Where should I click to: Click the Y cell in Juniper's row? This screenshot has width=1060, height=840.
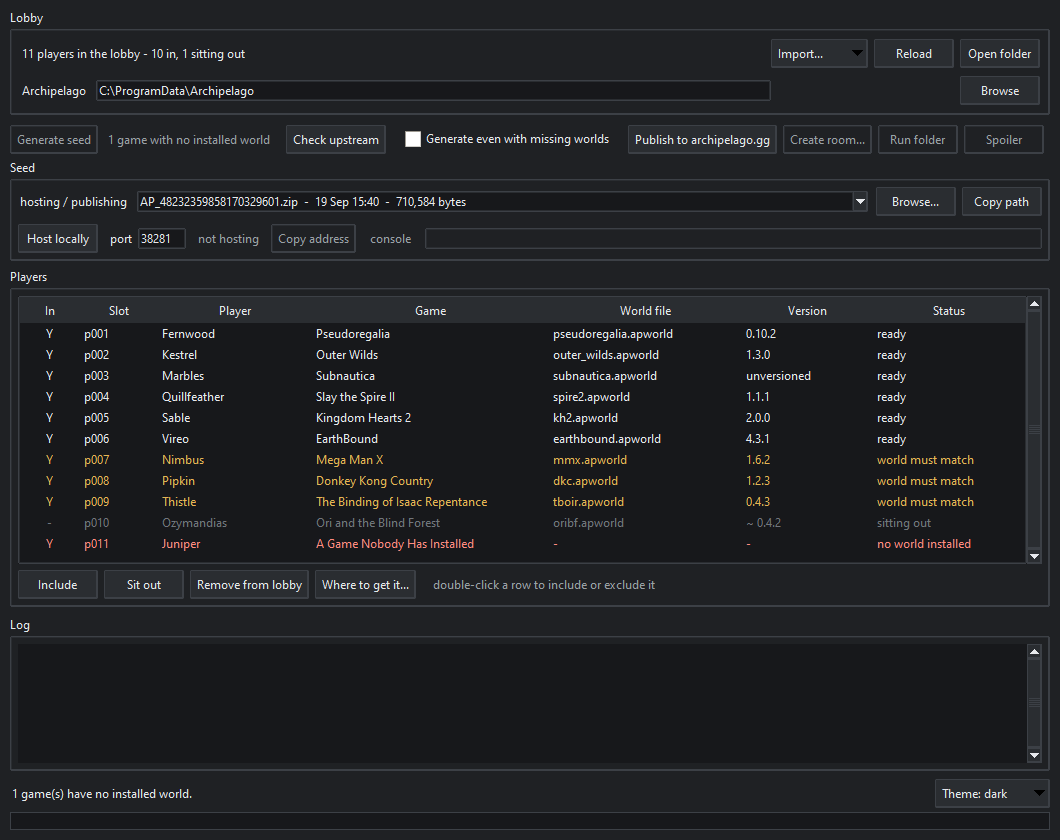click(49, 543)
